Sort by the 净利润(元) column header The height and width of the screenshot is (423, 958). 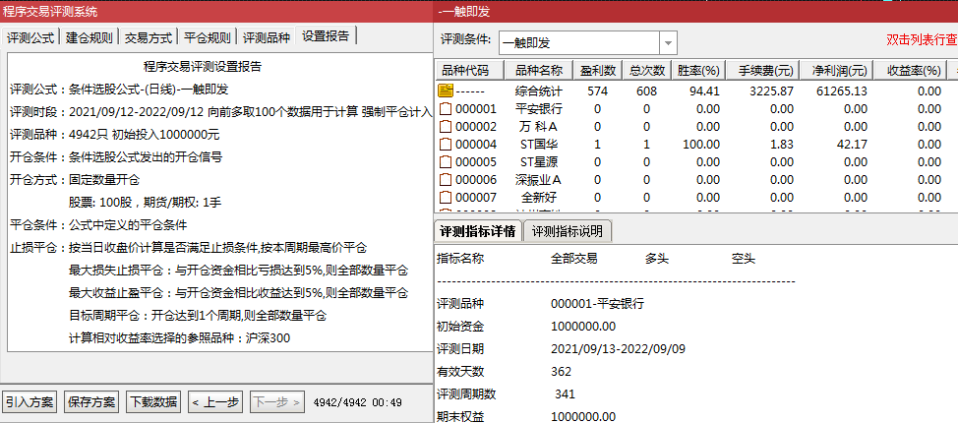point(836,70)
